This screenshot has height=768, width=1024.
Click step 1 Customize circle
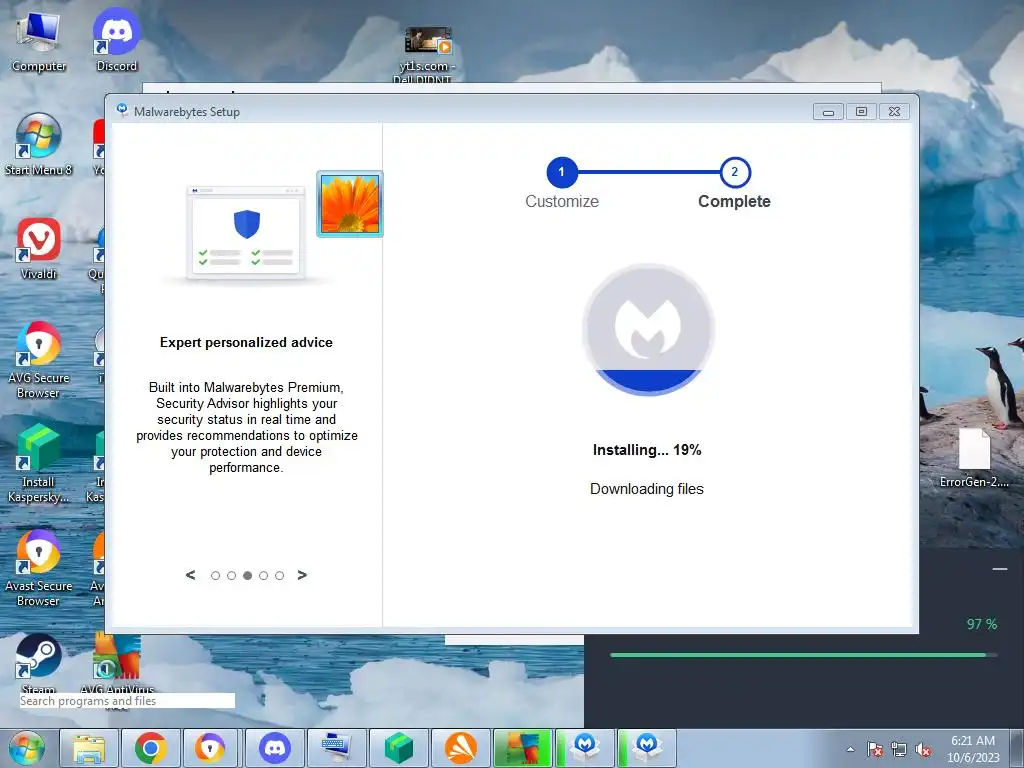pos(562,172)
